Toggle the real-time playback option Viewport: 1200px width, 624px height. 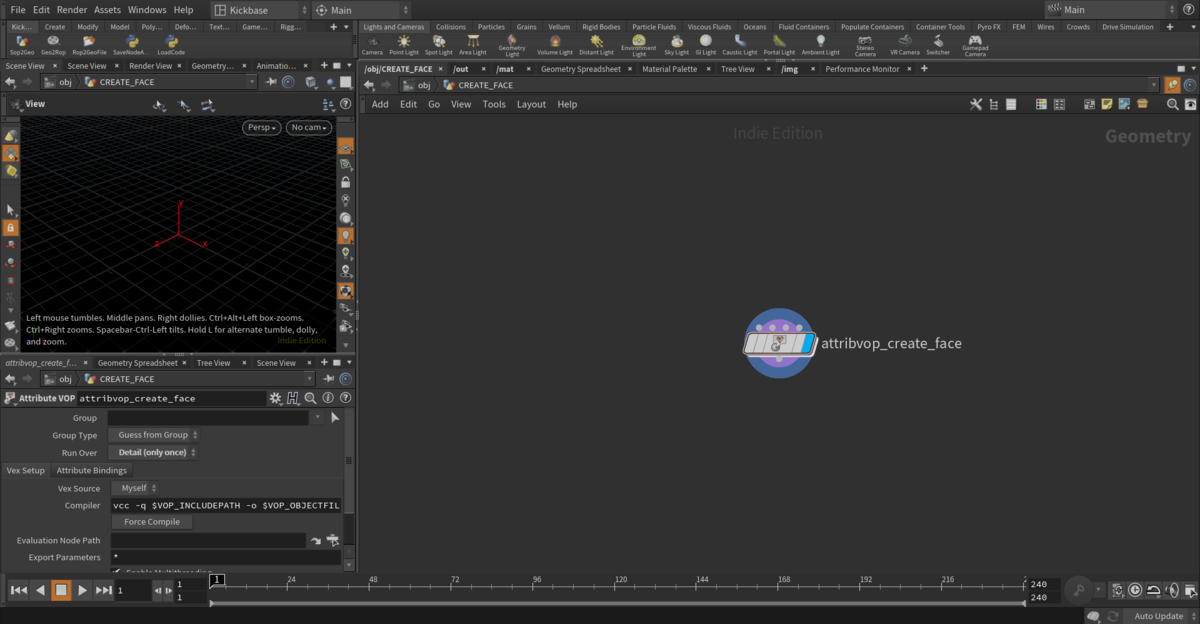click(1135, 590)
